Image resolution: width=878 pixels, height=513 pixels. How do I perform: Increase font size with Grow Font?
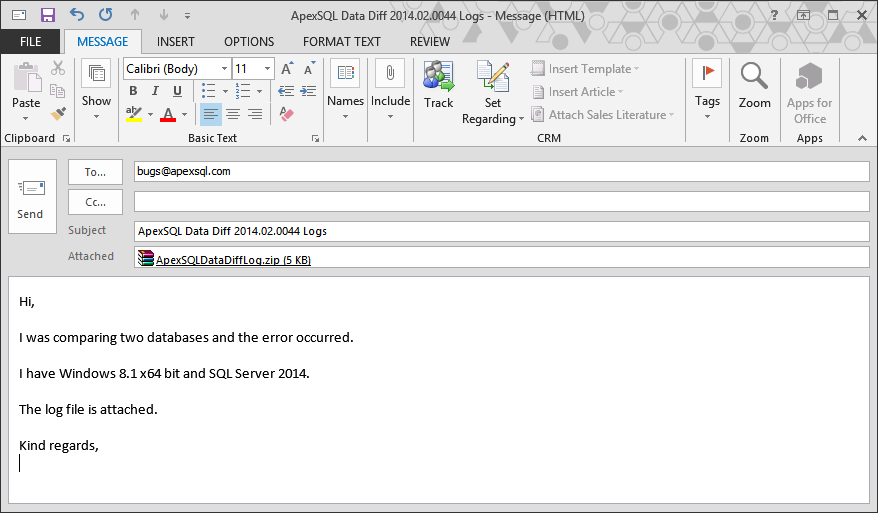coord(287,68)
